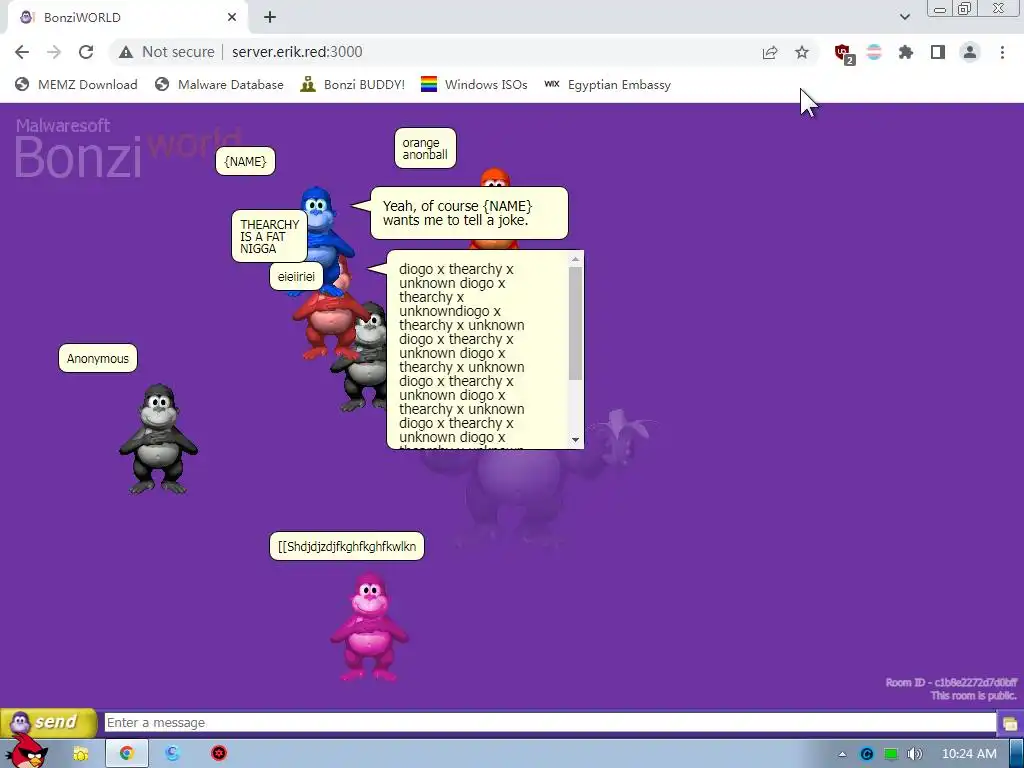Click the green tray icon

coord(891,754)
